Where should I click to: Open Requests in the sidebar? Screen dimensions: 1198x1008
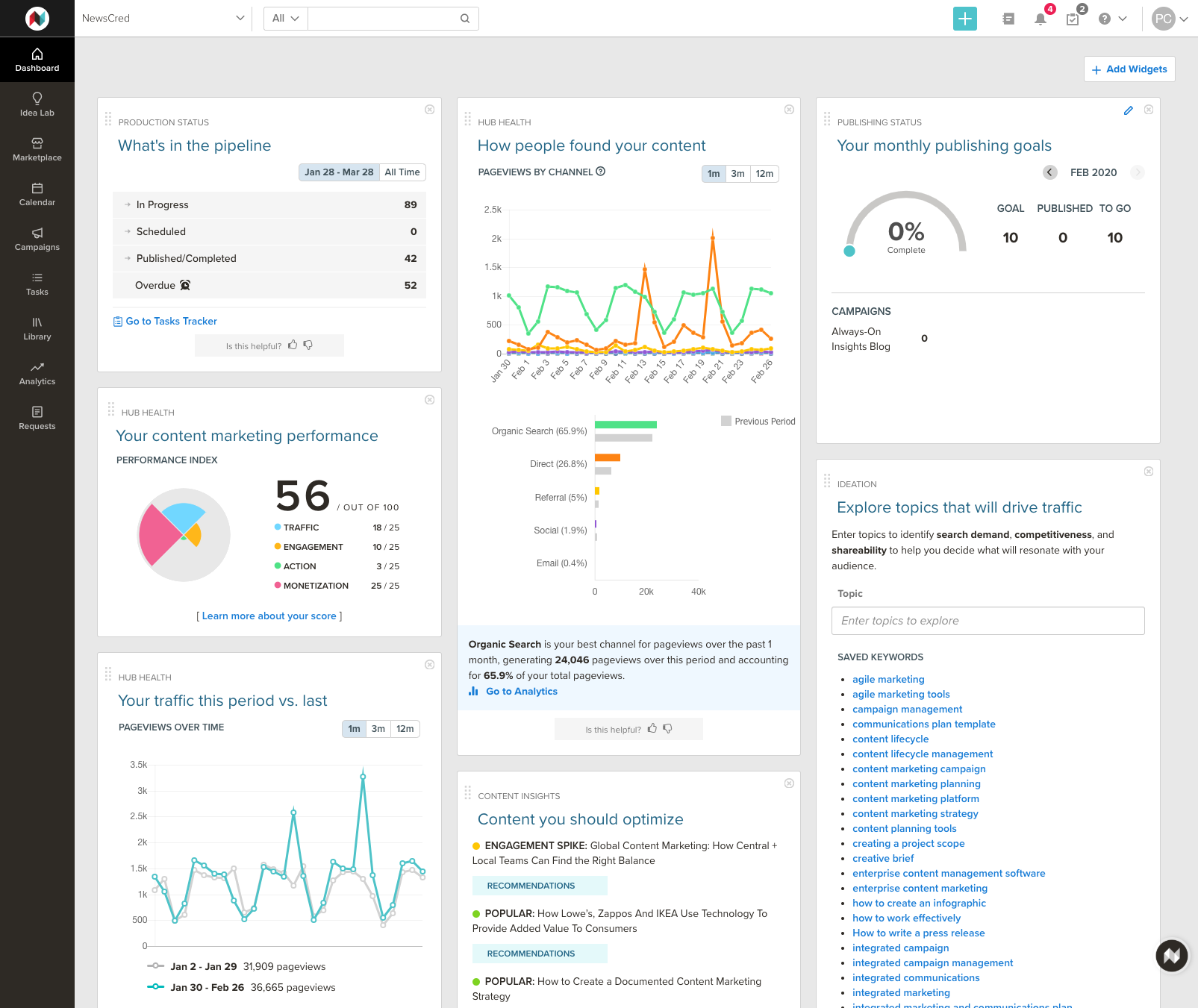[37, 418]
